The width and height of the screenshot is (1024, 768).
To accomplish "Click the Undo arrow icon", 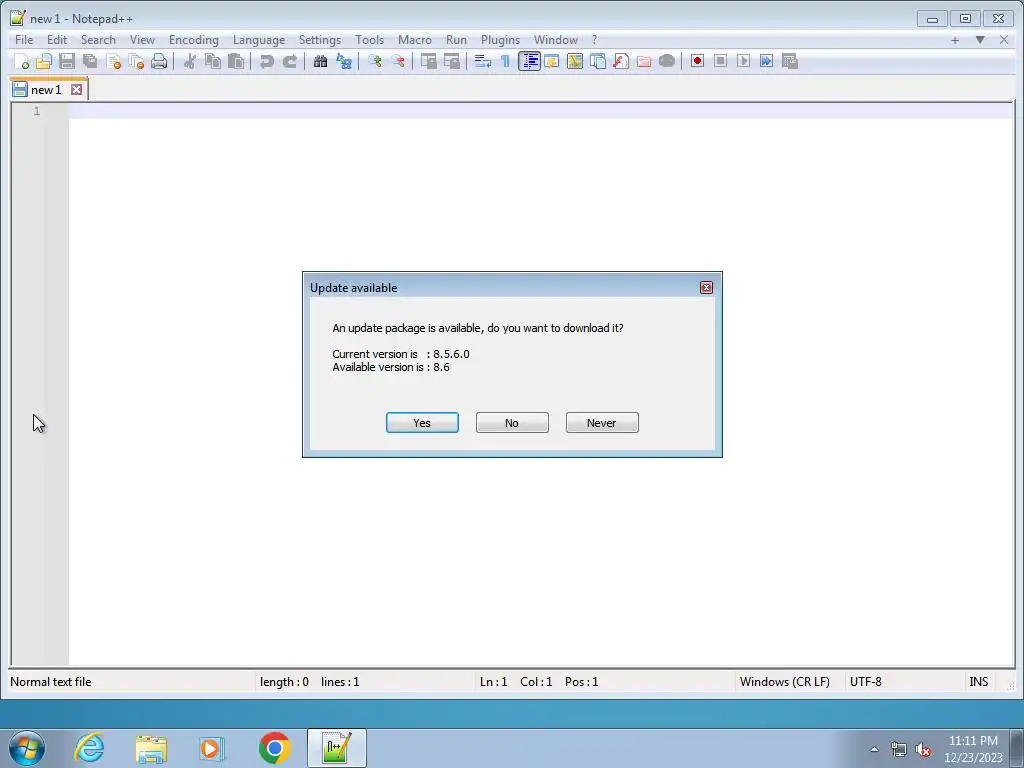I will [266, 61].
